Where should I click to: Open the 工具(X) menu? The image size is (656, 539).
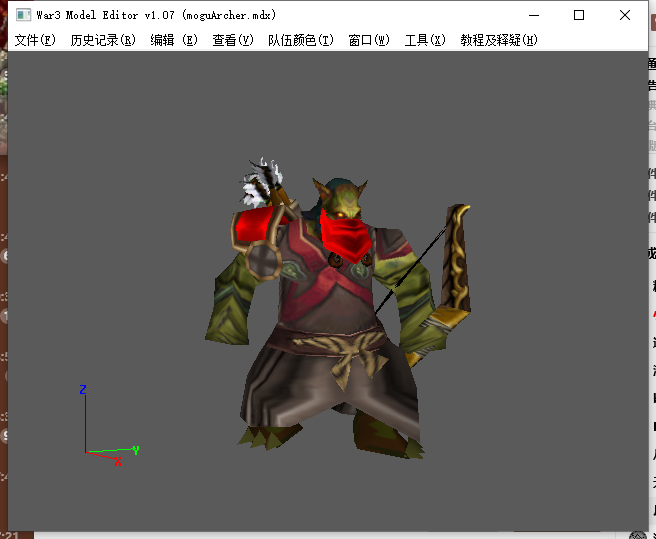425,40
